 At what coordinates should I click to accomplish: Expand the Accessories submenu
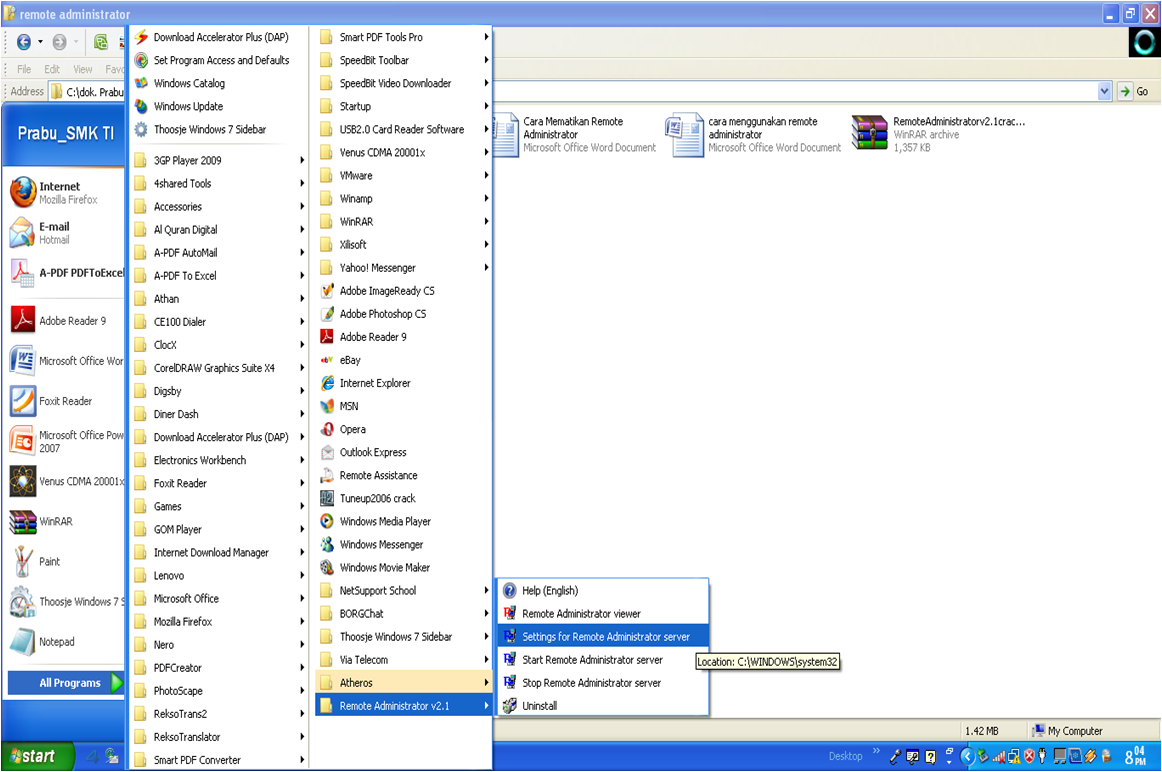coord(219,207)
